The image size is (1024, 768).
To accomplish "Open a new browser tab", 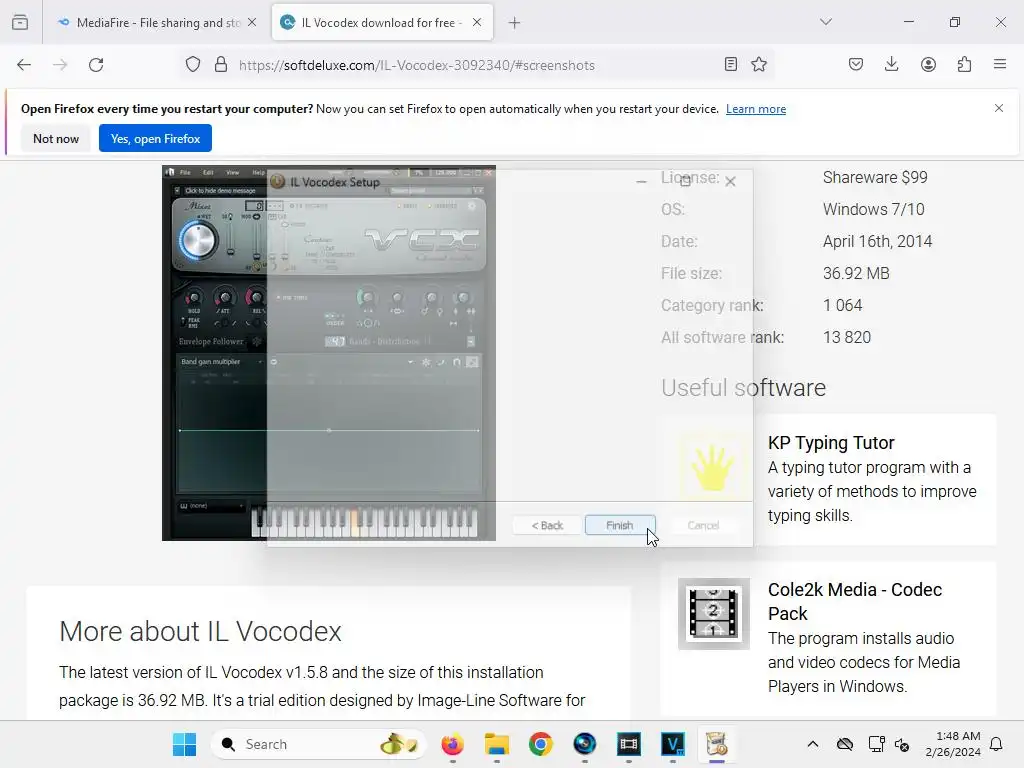I will (x=514, y=23).
